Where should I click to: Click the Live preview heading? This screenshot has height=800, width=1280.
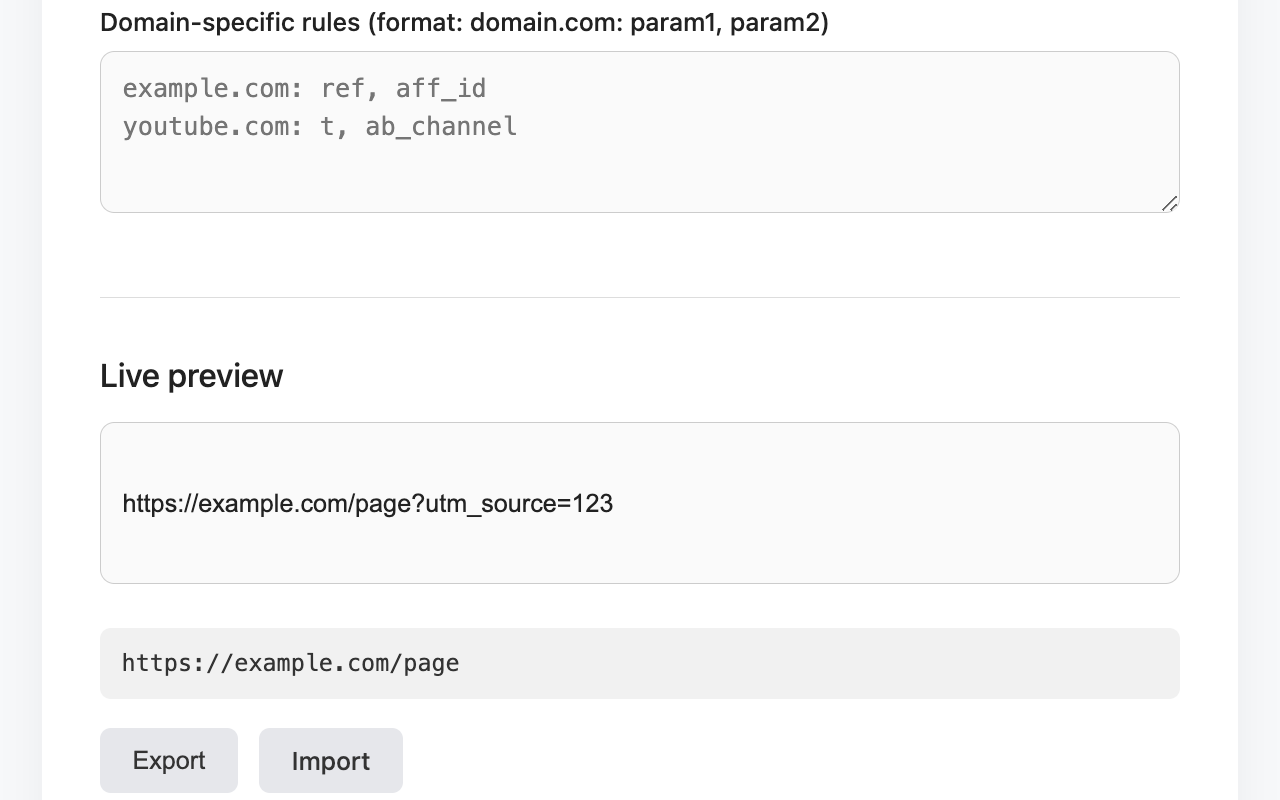191,375
